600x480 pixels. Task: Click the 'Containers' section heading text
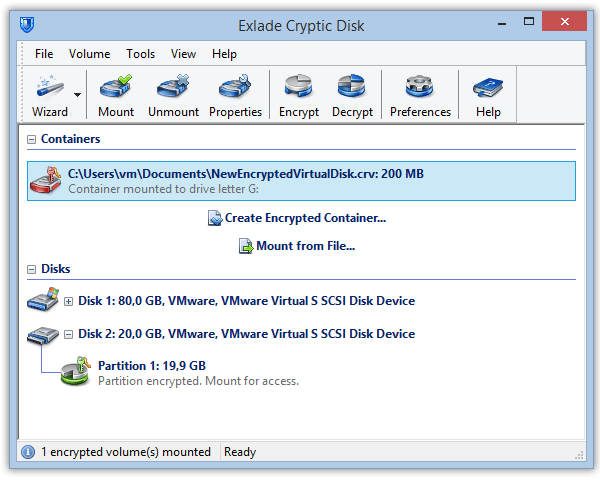(70, 139)
